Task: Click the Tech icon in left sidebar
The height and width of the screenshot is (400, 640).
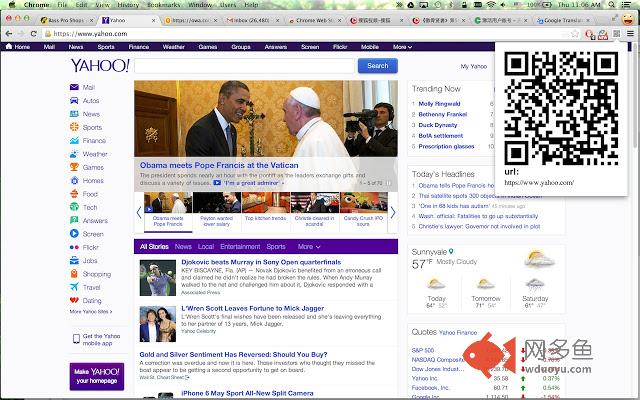Action: pos(74,207)
